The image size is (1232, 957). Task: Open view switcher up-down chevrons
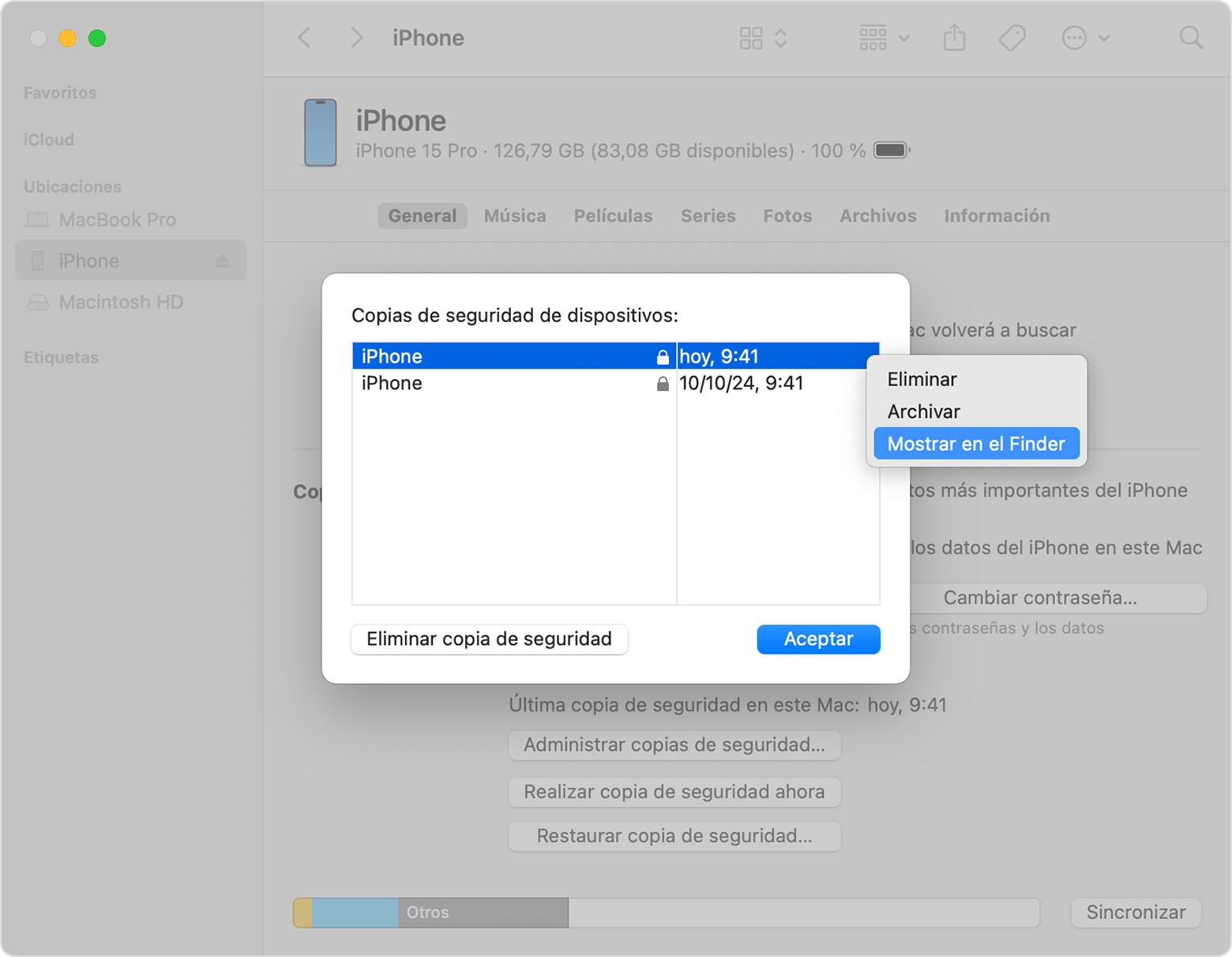pos(780,38)
